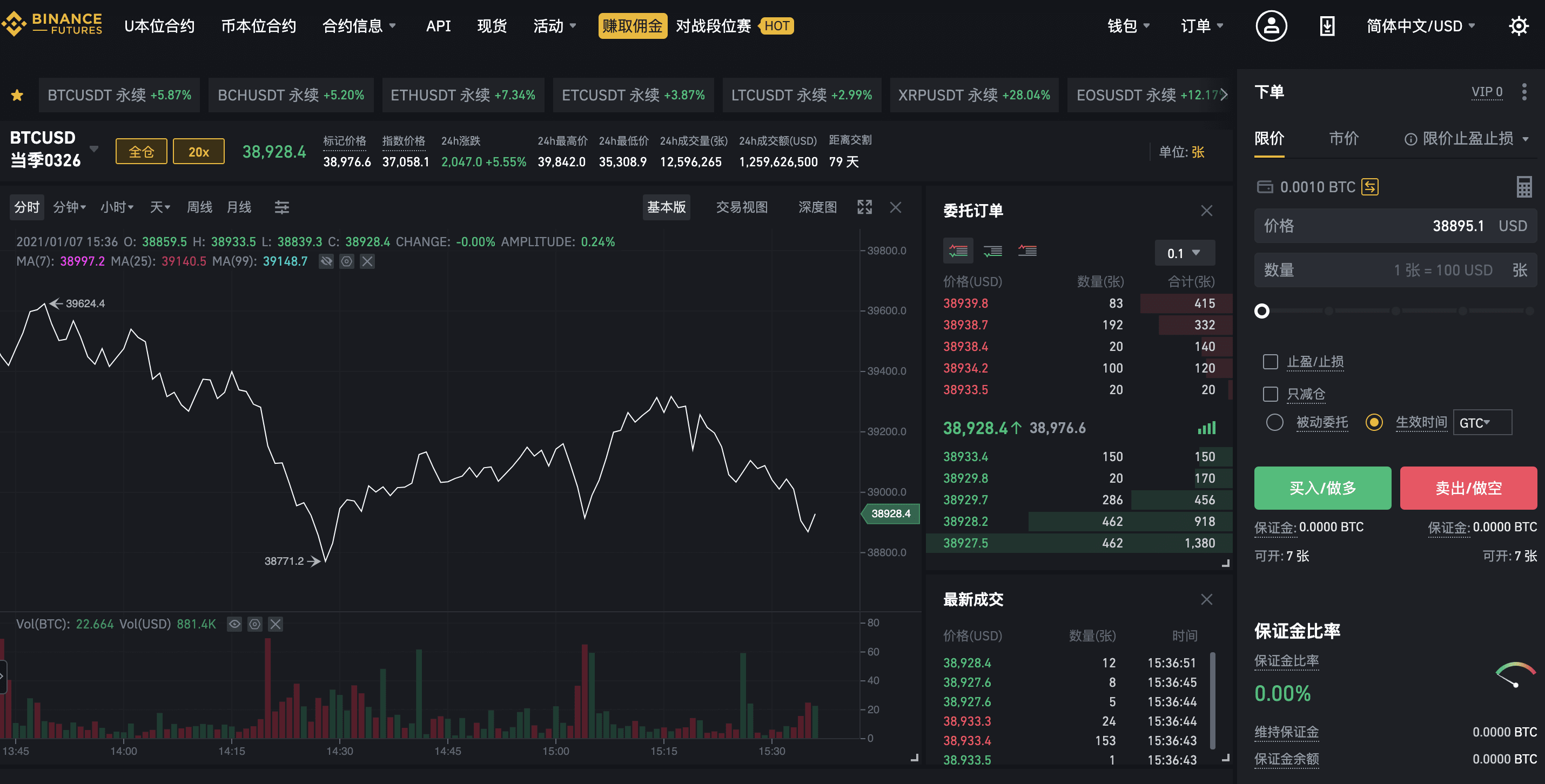The image size is (1545, 784).
Task: Click the 赚取佣金 button
Action: click(x=632, y=26)
